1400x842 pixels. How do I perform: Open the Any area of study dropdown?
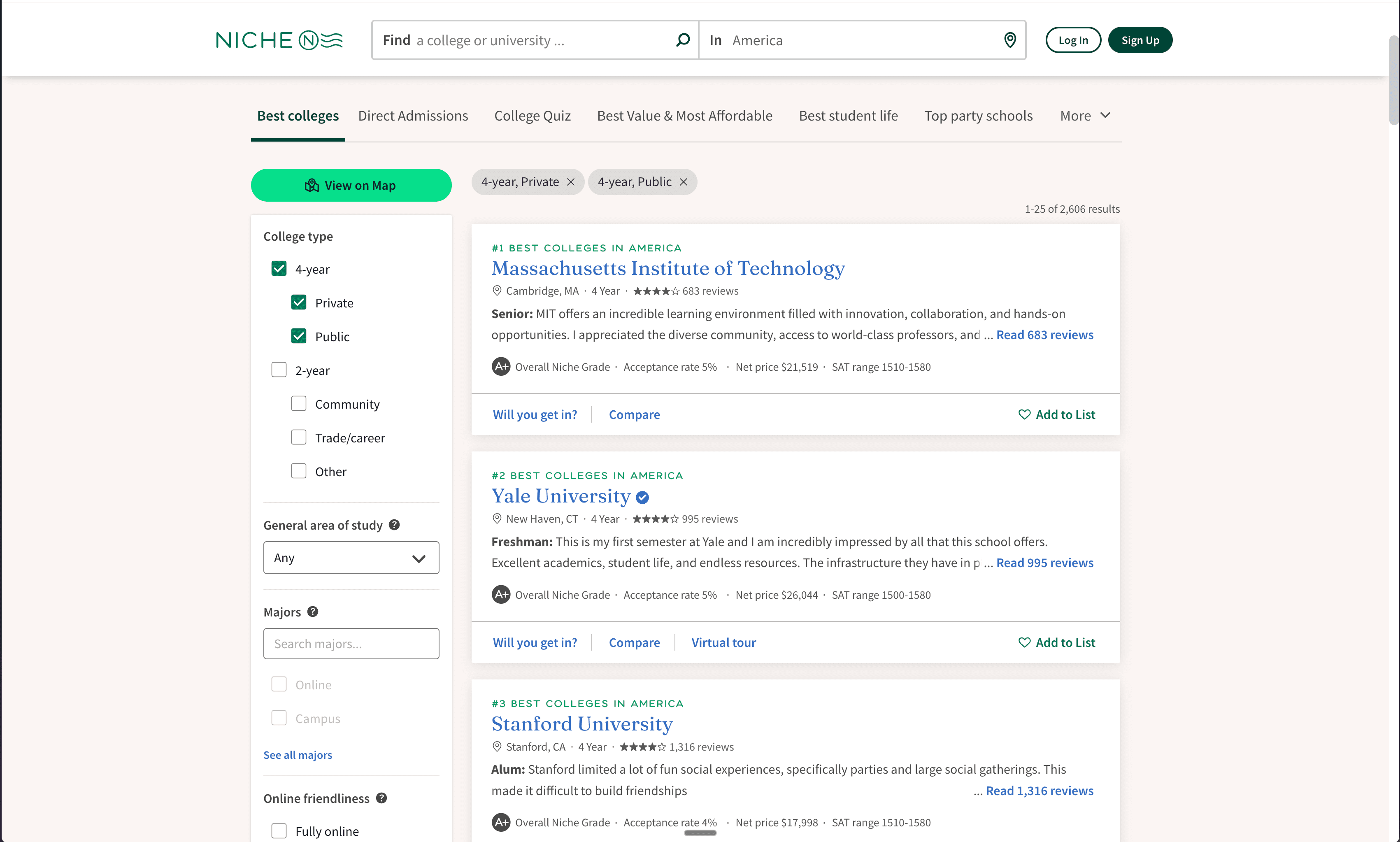click(x=351, y=558)
